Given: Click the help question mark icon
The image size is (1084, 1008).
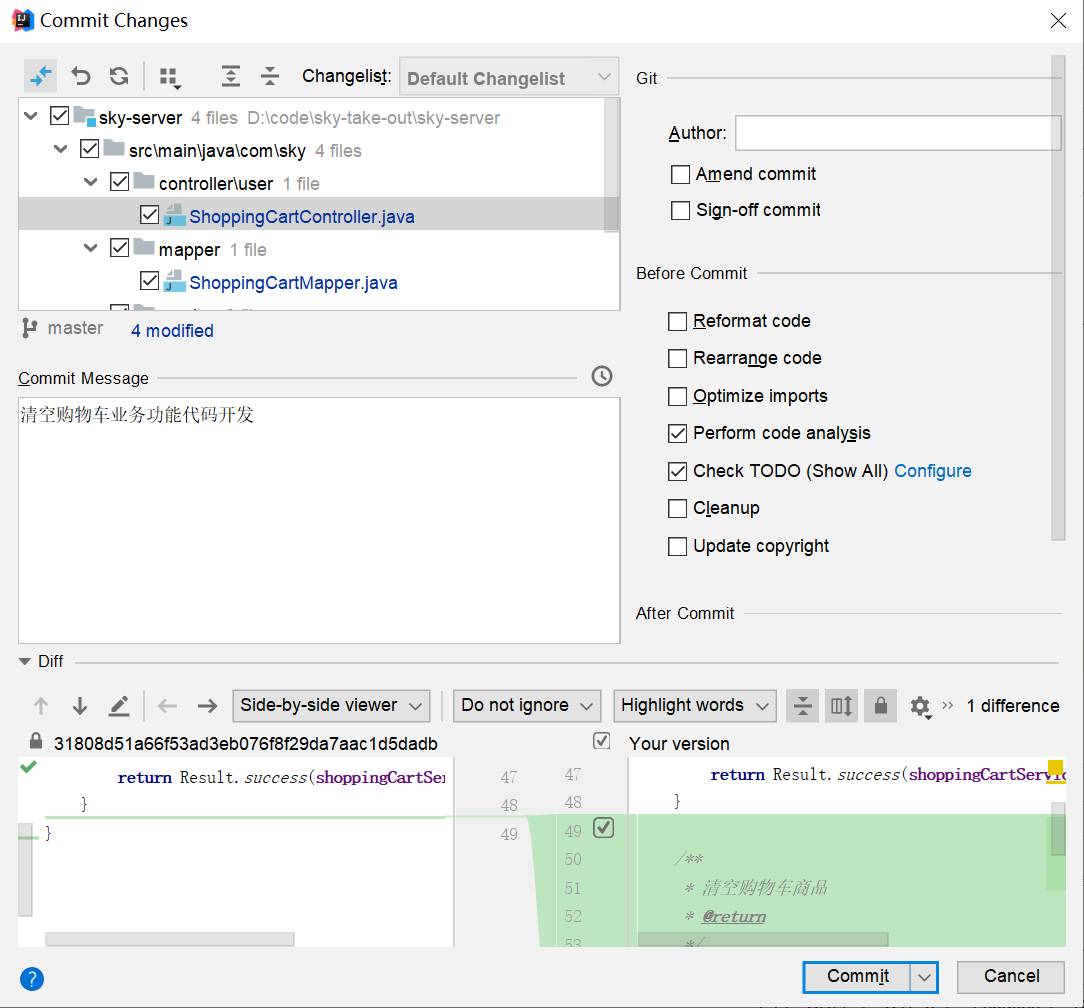Looking at the screenshot, I should pos(32,978).
